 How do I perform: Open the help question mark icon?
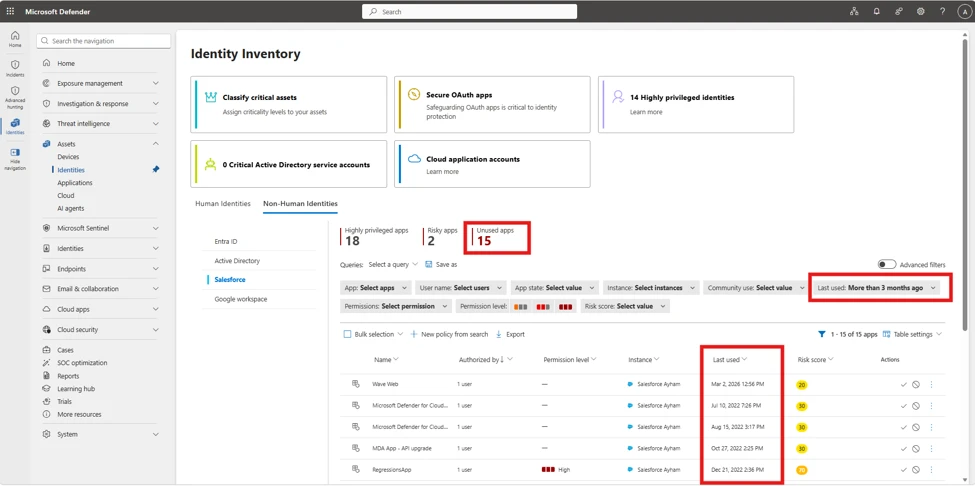point(943,11)
